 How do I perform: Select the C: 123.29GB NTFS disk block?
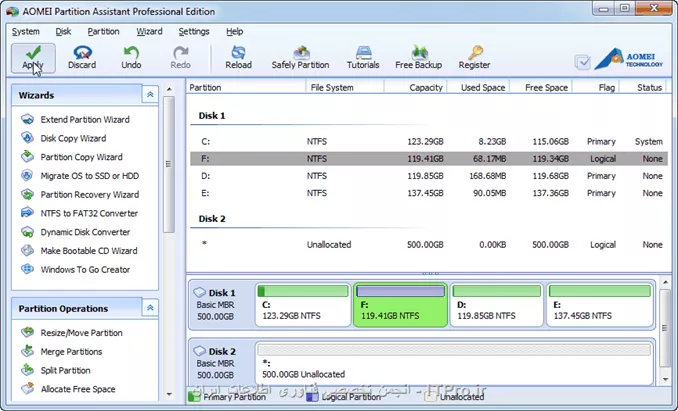[303, 305]
